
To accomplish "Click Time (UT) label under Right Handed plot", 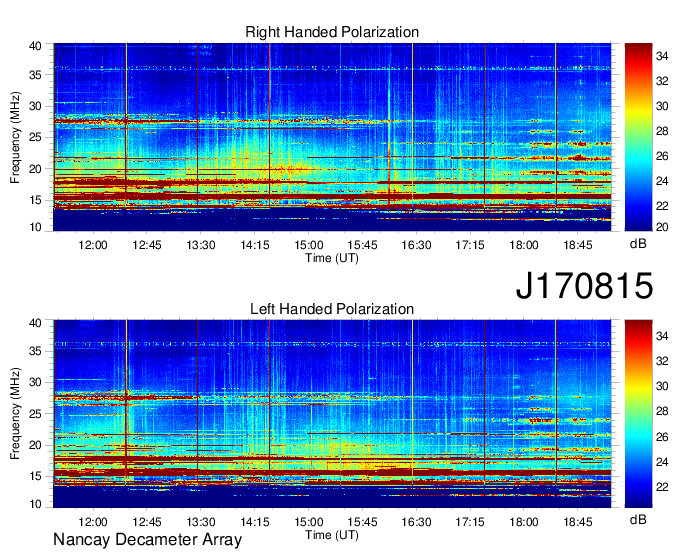I will click(x=332, y=258).
